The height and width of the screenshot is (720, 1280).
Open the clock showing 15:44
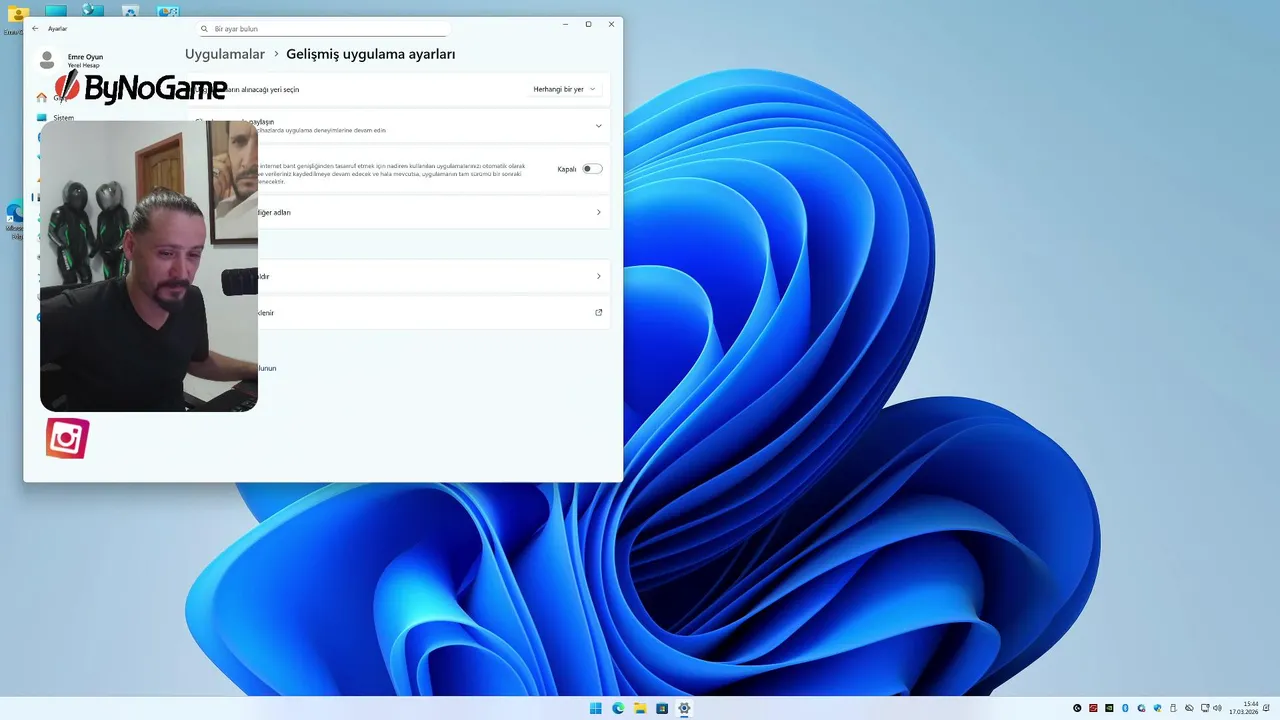(x=1244, y=708)
